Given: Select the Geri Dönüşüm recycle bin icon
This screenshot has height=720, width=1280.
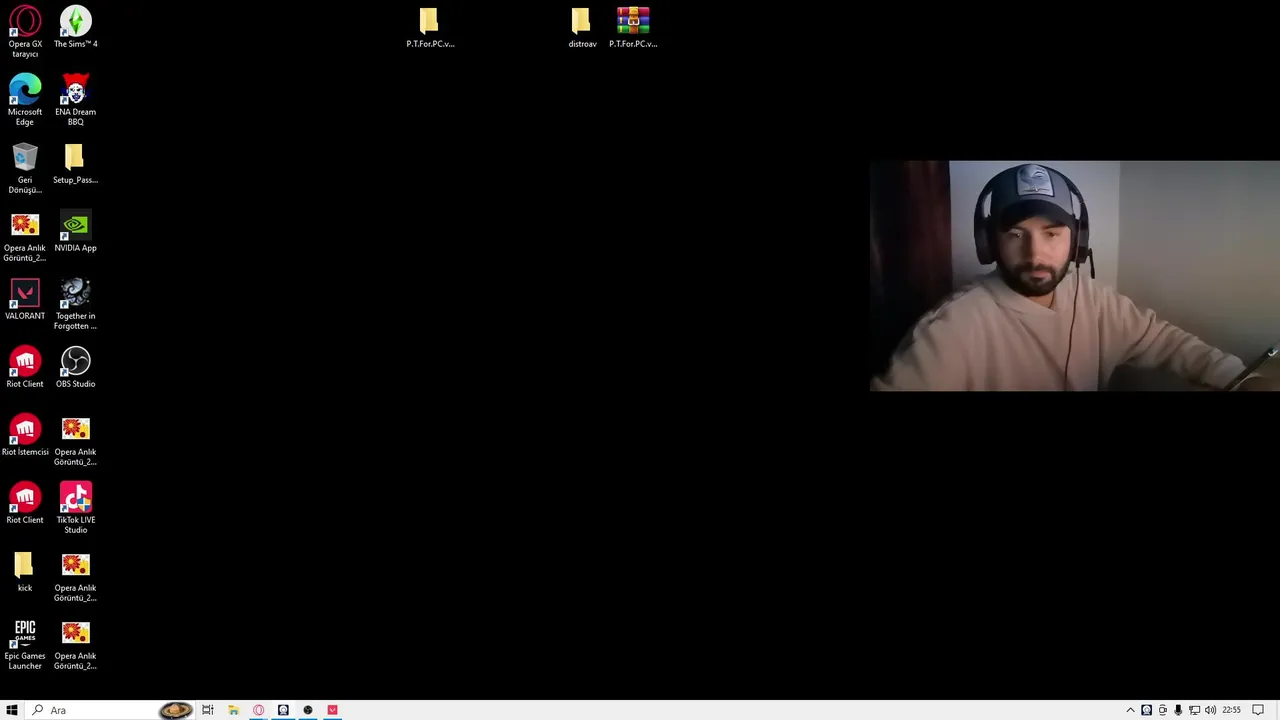Looking at the screenshot, I should [x=25, y=168].
